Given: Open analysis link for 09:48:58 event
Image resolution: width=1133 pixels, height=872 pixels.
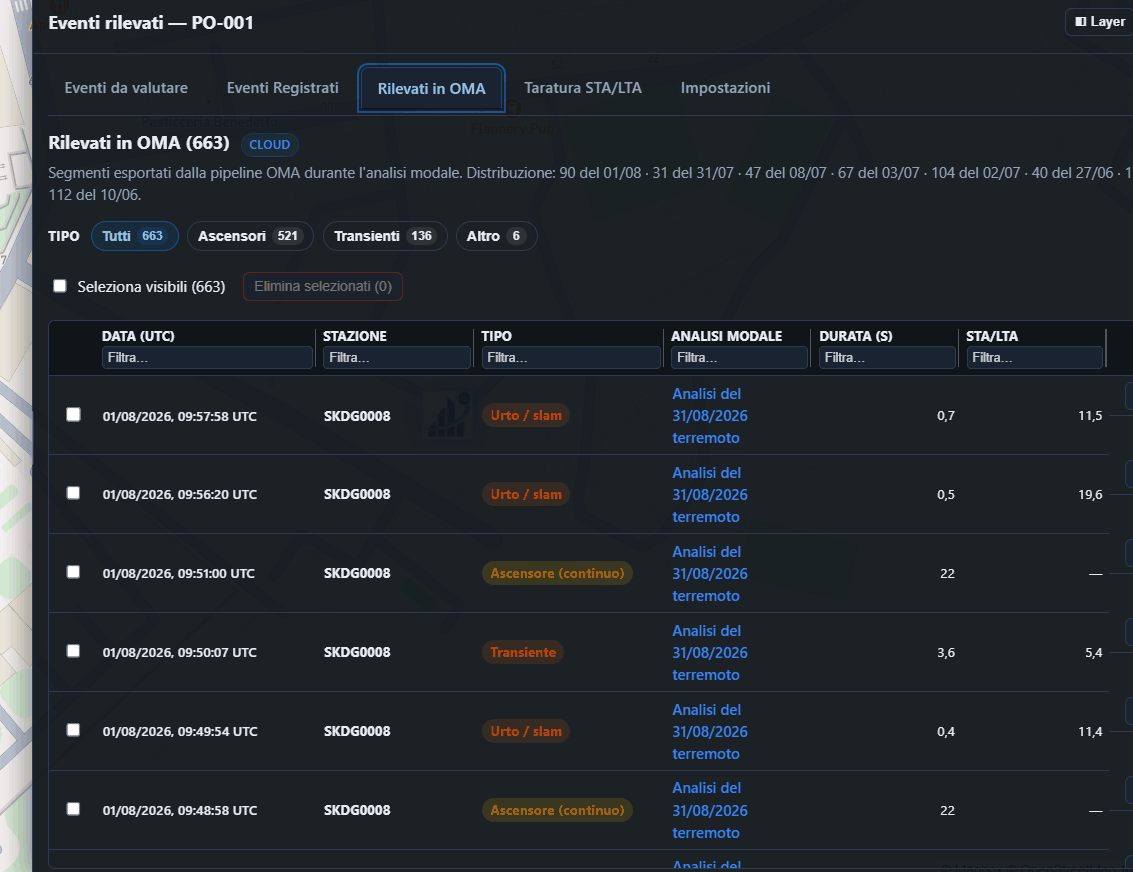Looking at the screenshot, I should click(710, 811).
